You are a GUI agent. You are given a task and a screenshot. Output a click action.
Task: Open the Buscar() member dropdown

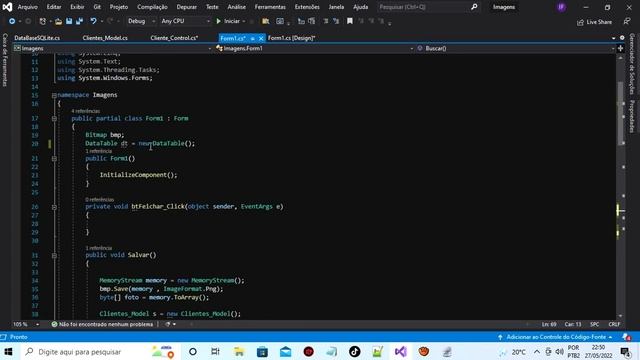coord(516,48)
